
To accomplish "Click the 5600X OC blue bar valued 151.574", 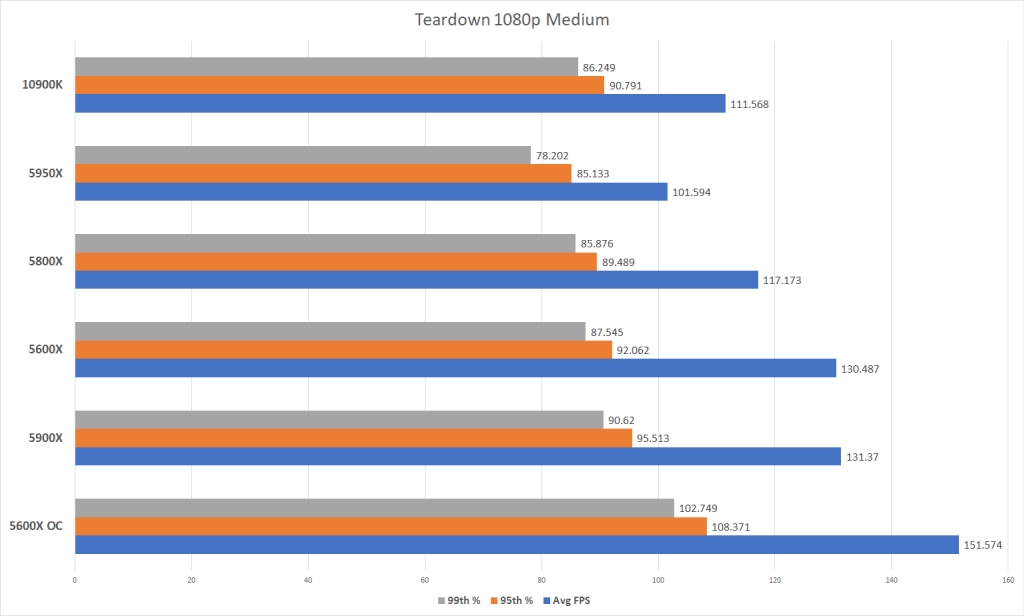I will (517, 545).
